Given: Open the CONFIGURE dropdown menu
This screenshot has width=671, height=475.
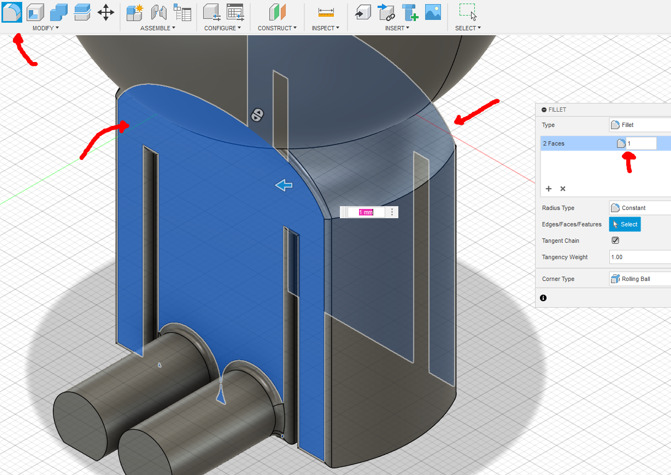Looking at the screenshot, I should [223, 28].
